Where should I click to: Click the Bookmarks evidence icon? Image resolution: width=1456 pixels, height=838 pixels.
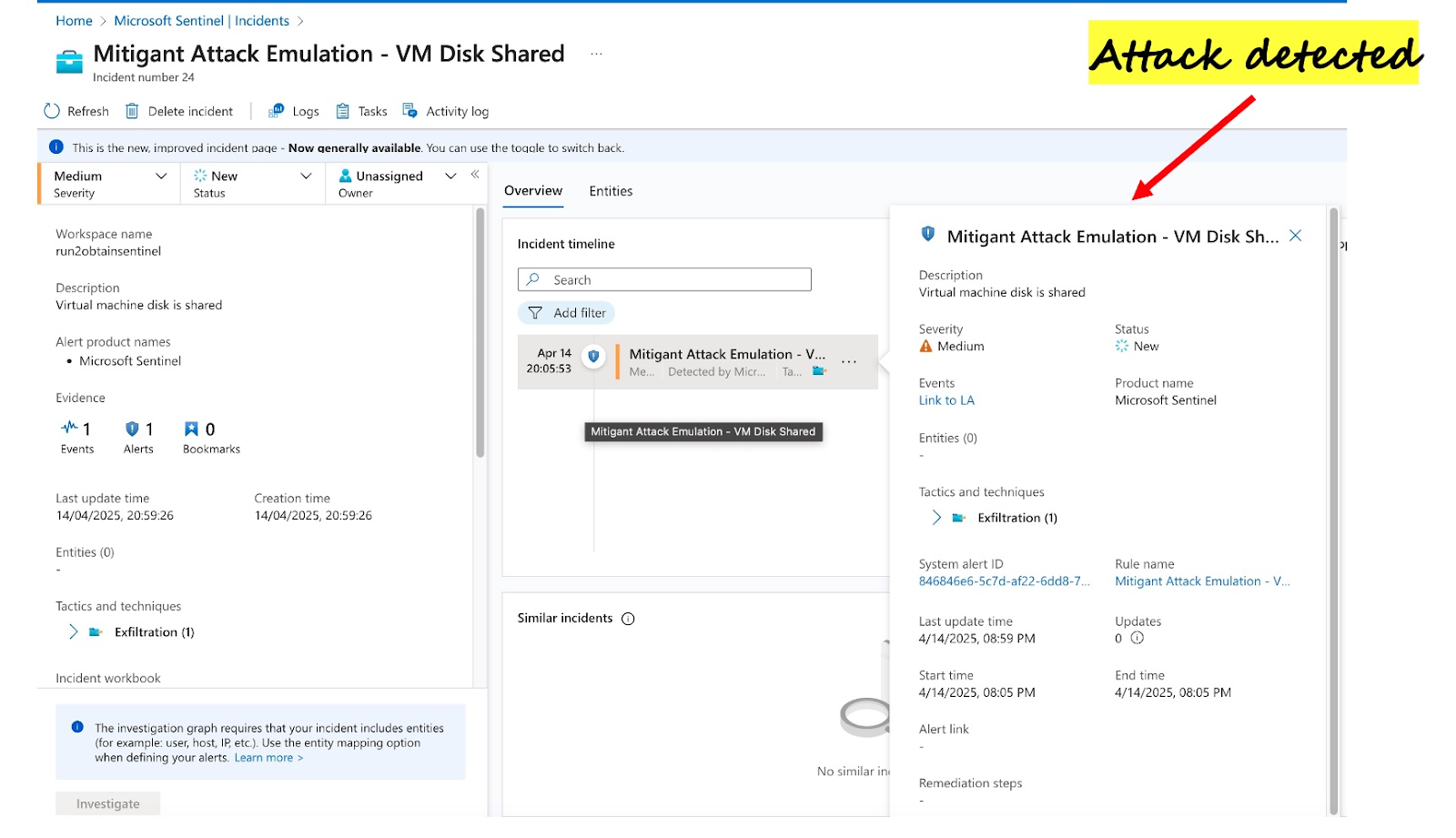pyautogui.click(x=191, y=429)
